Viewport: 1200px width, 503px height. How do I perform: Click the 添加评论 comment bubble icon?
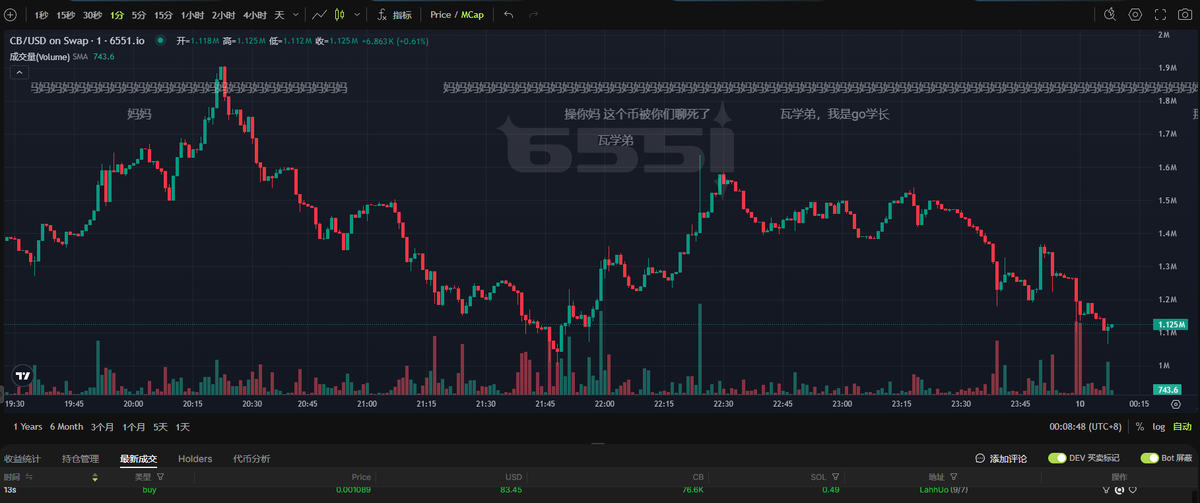981,458
